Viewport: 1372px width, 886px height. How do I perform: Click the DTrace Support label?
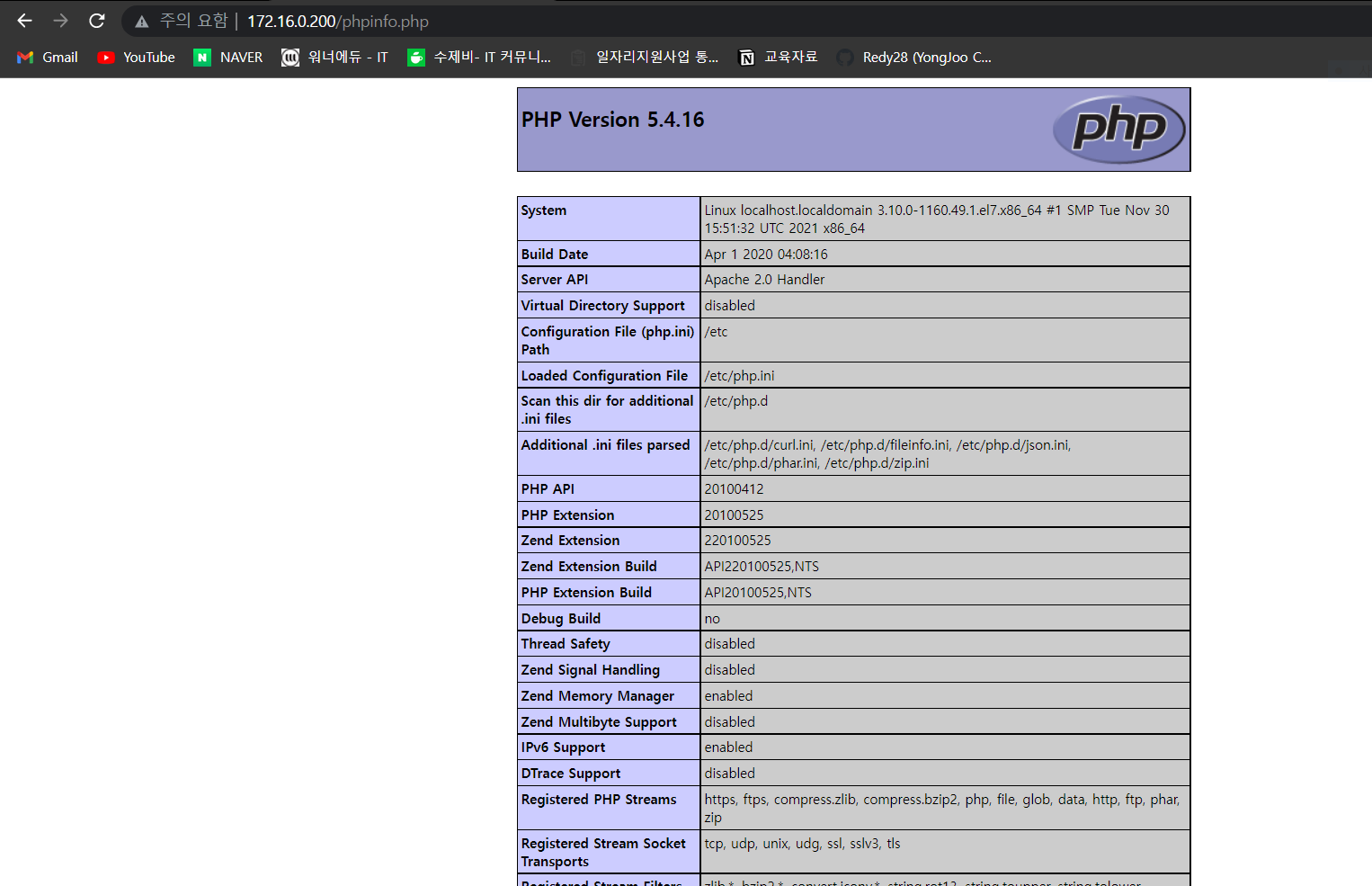(571, 774)
